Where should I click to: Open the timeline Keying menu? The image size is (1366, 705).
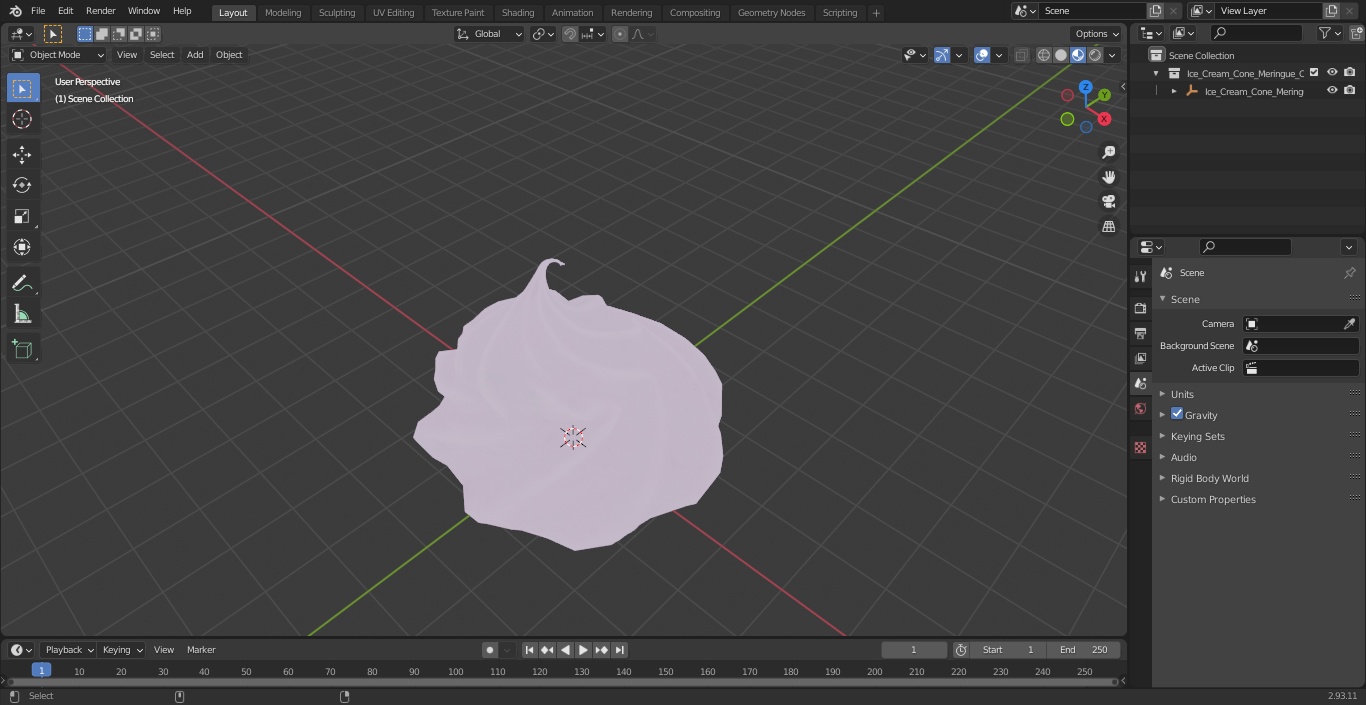tap(122, 650)
